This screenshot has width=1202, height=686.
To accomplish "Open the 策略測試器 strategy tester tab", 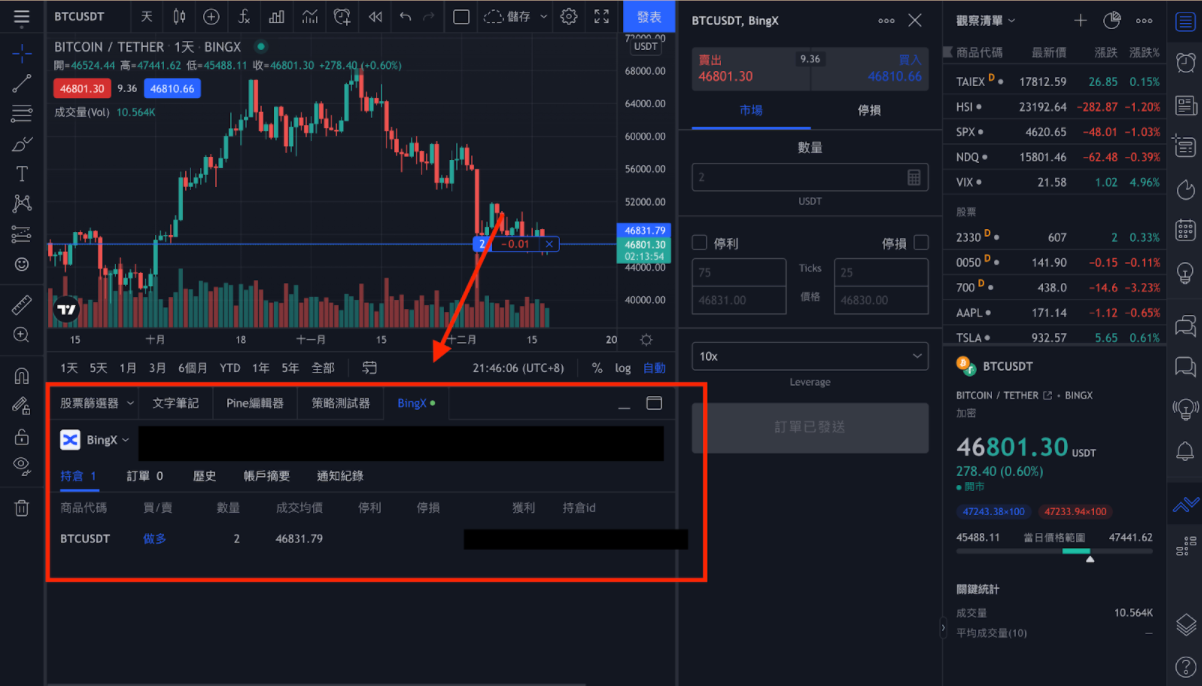I will (341, 403).
